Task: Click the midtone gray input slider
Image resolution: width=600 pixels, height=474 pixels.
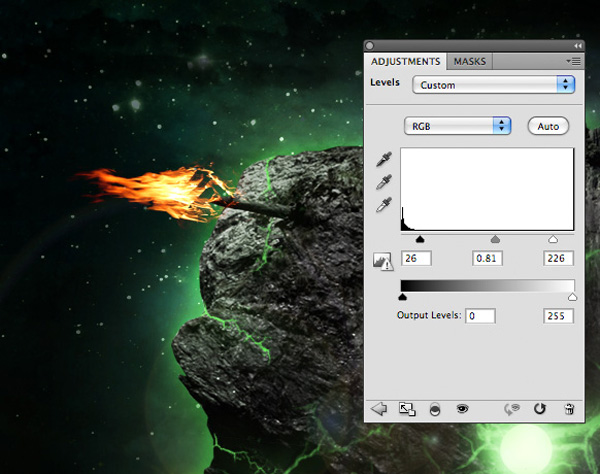Action: coord(494,239)
